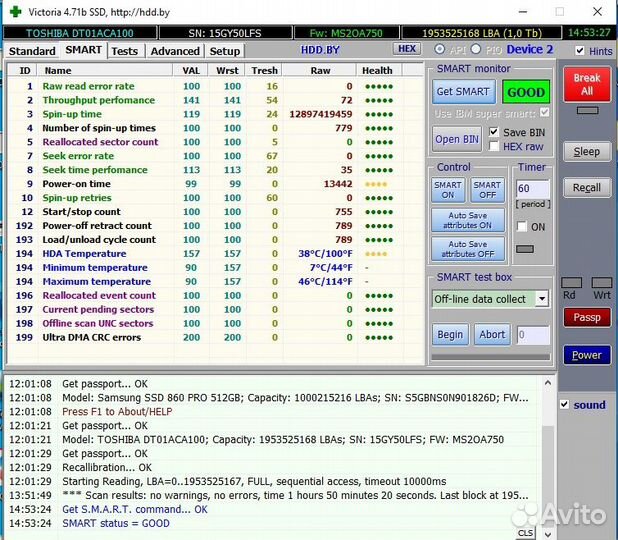Enable the HEX raw checkbox

pyautogui.click(x=494, y=146)
